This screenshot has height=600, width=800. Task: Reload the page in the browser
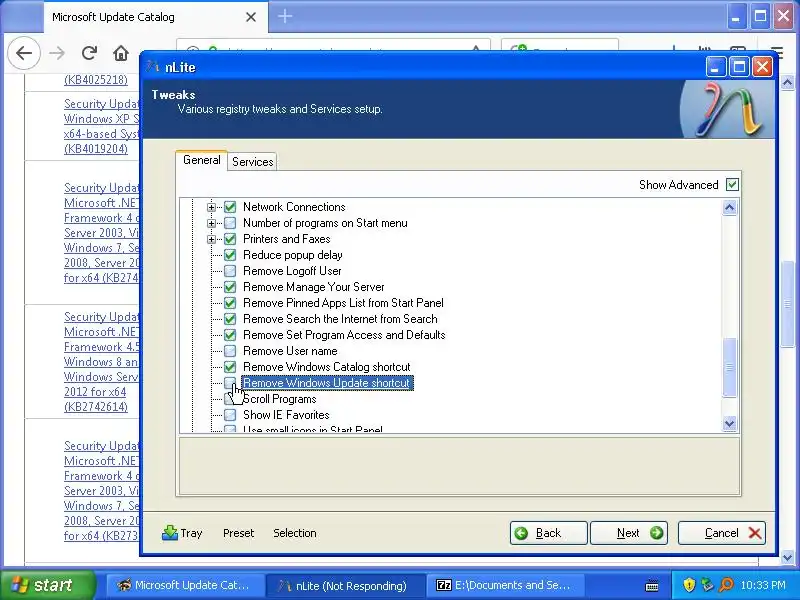pyautogui.click(x=89, y=53)
